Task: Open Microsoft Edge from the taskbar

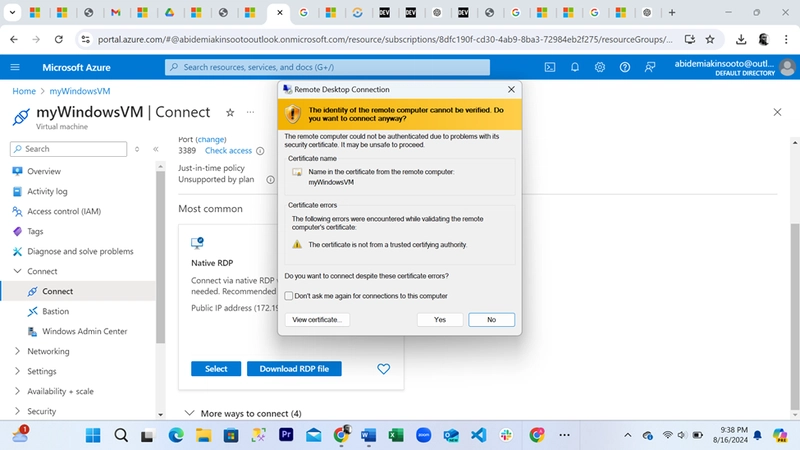Action: (x=176, y=435)
